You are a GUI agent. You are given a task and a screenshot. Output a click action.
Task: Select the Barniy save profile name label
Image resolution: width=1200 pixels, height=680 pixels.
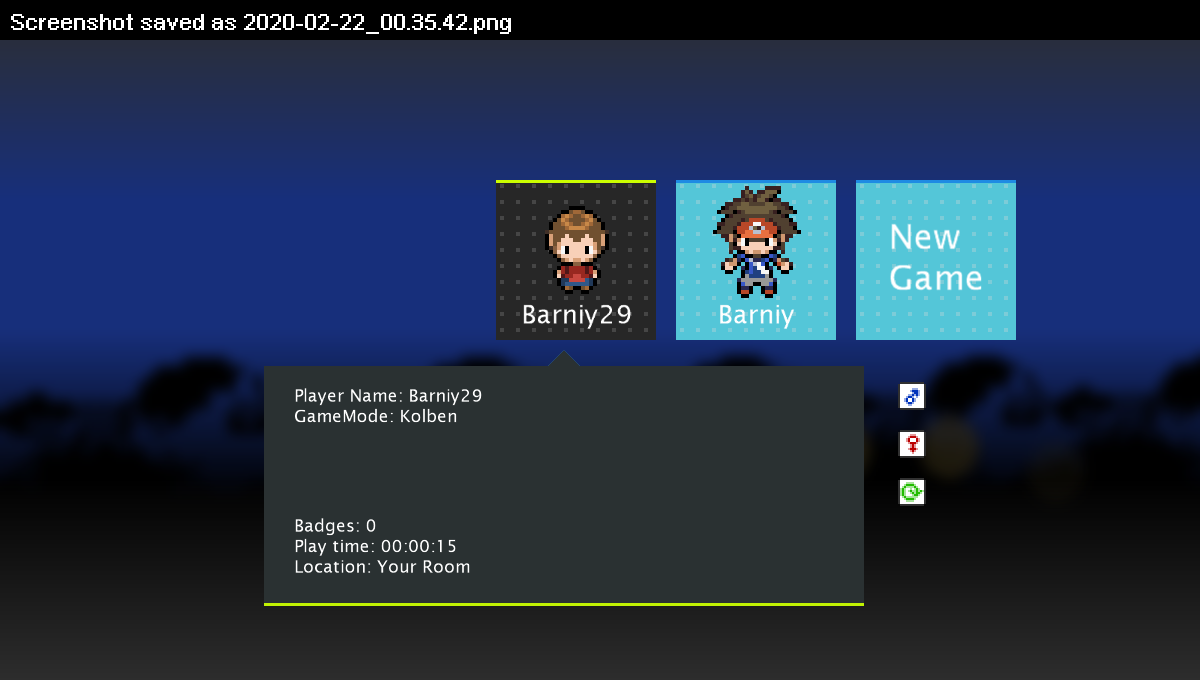tap(756, 315)
